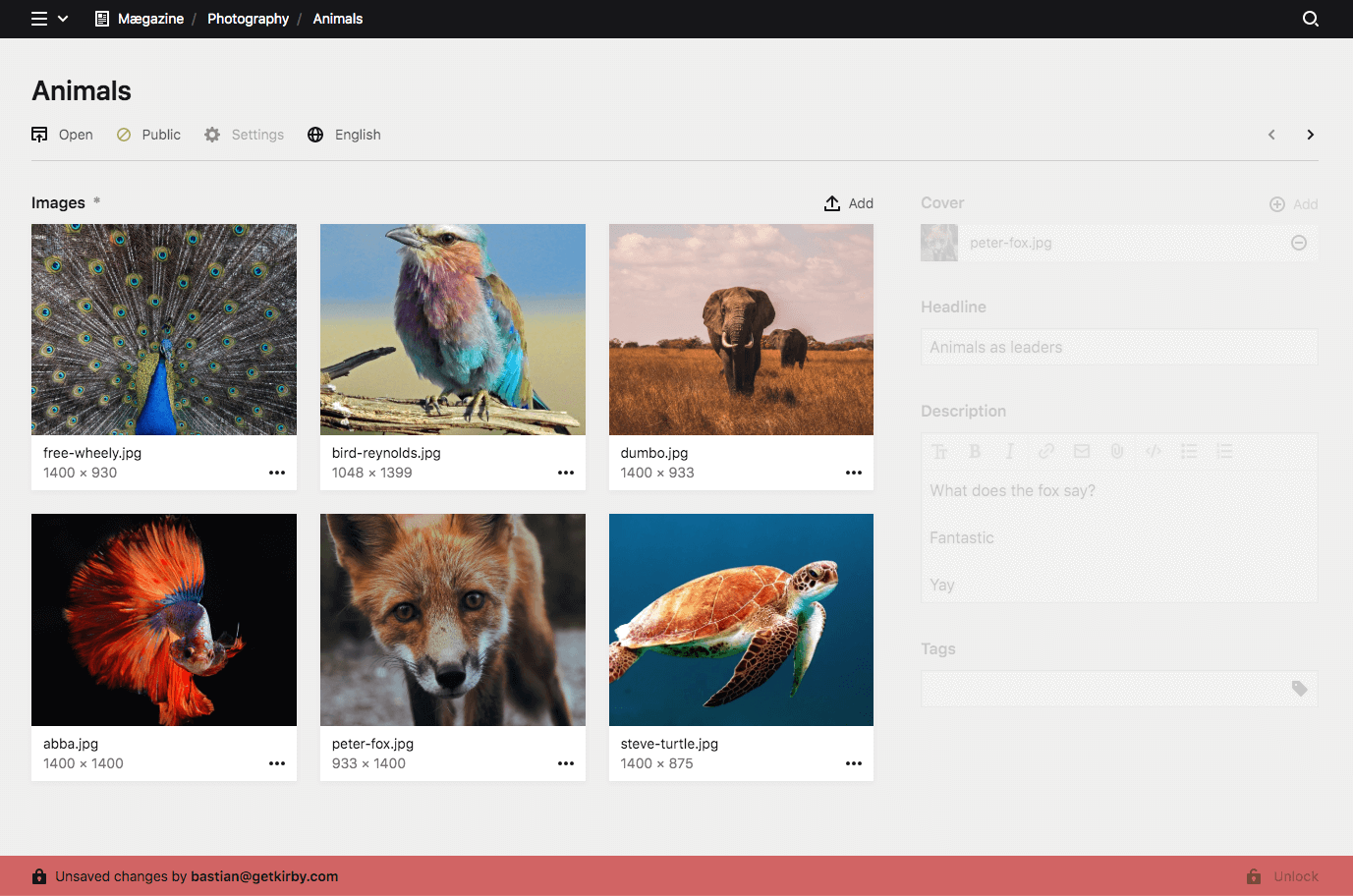Click the Headline input field

[1118, 347]
